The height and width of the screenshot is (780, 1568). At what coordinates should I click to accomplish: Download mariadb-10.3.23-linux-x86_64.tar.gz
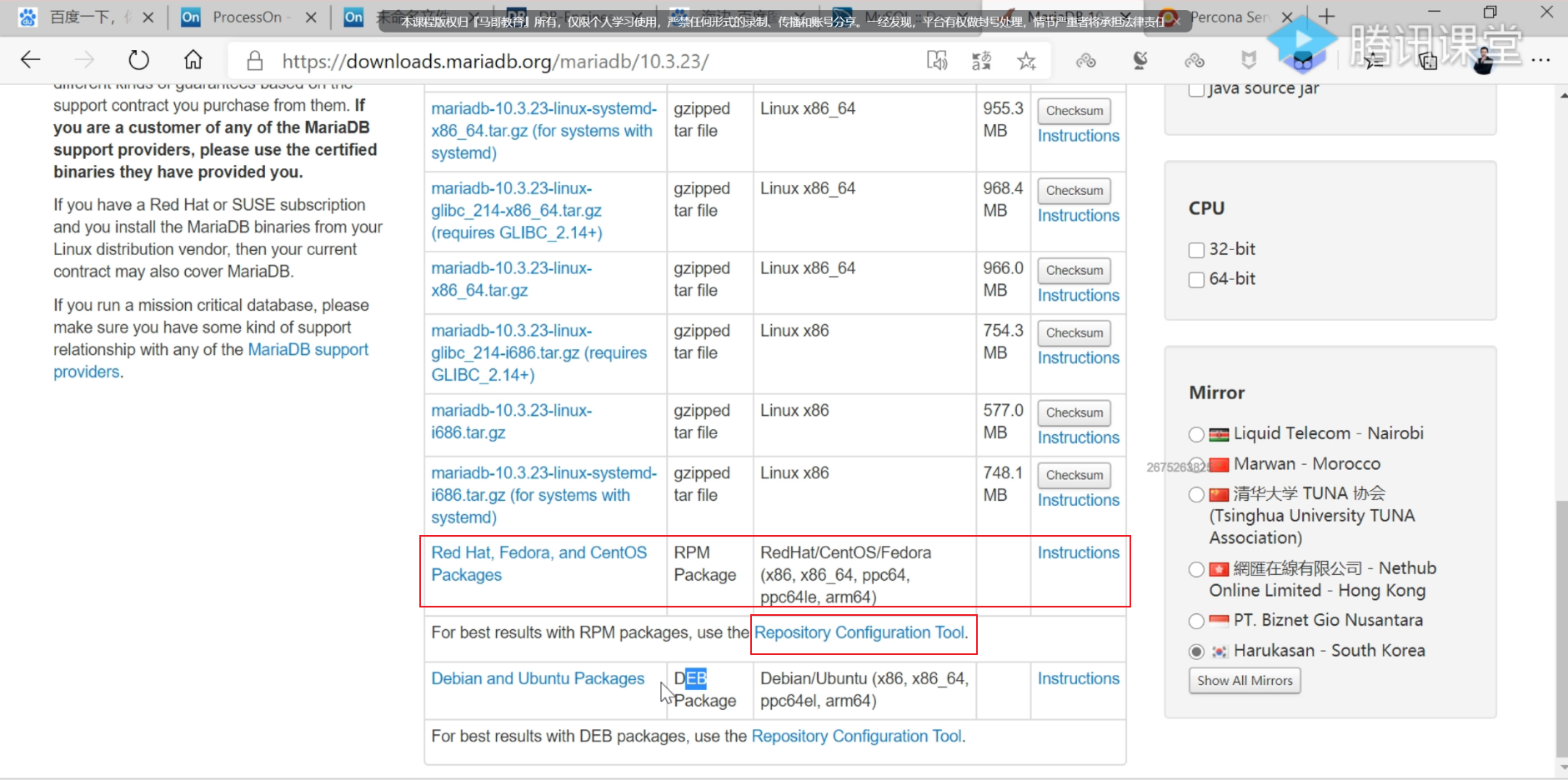pos(511,279)
